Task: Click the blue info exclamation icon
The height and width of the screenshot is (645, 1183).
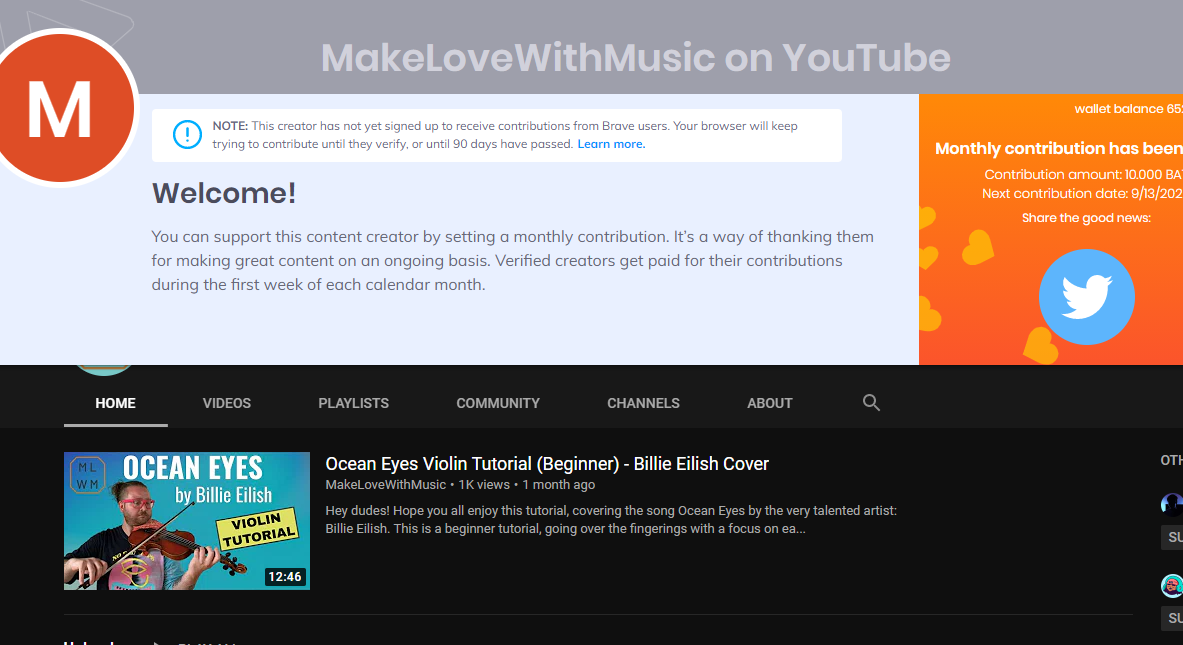Action: (x=187, y=135)
